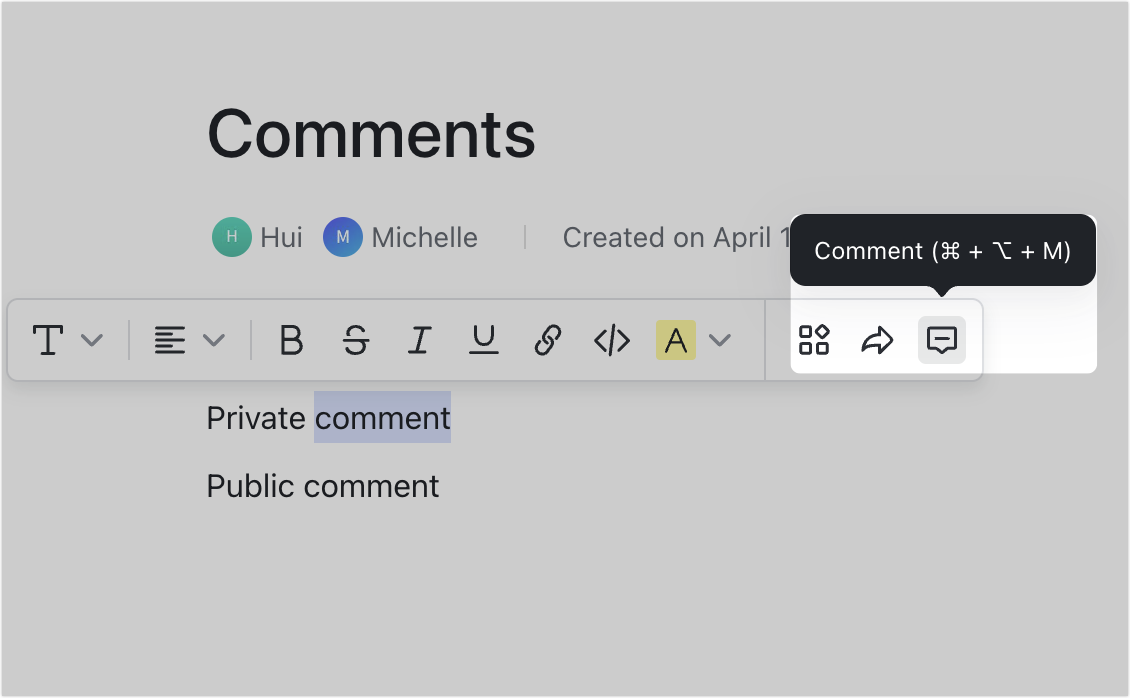The height and width of the screenshot is (698, 1130).
Task: Apply strikethrough to the selection
Action: coord(355,340)
